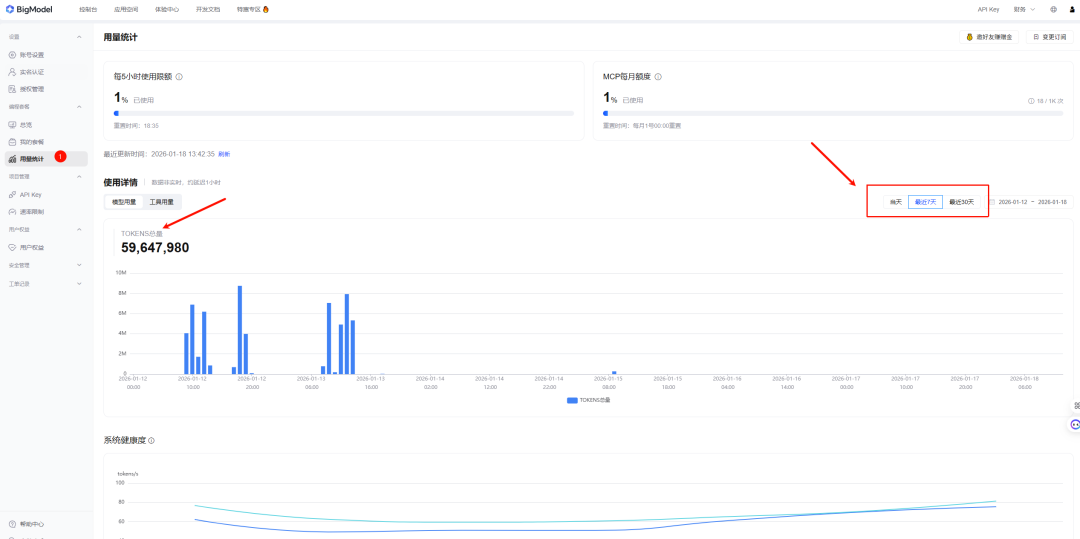1080x539 pixels.
Task: Click floating icon above the chat assistant
Action: coord(1076,405)
